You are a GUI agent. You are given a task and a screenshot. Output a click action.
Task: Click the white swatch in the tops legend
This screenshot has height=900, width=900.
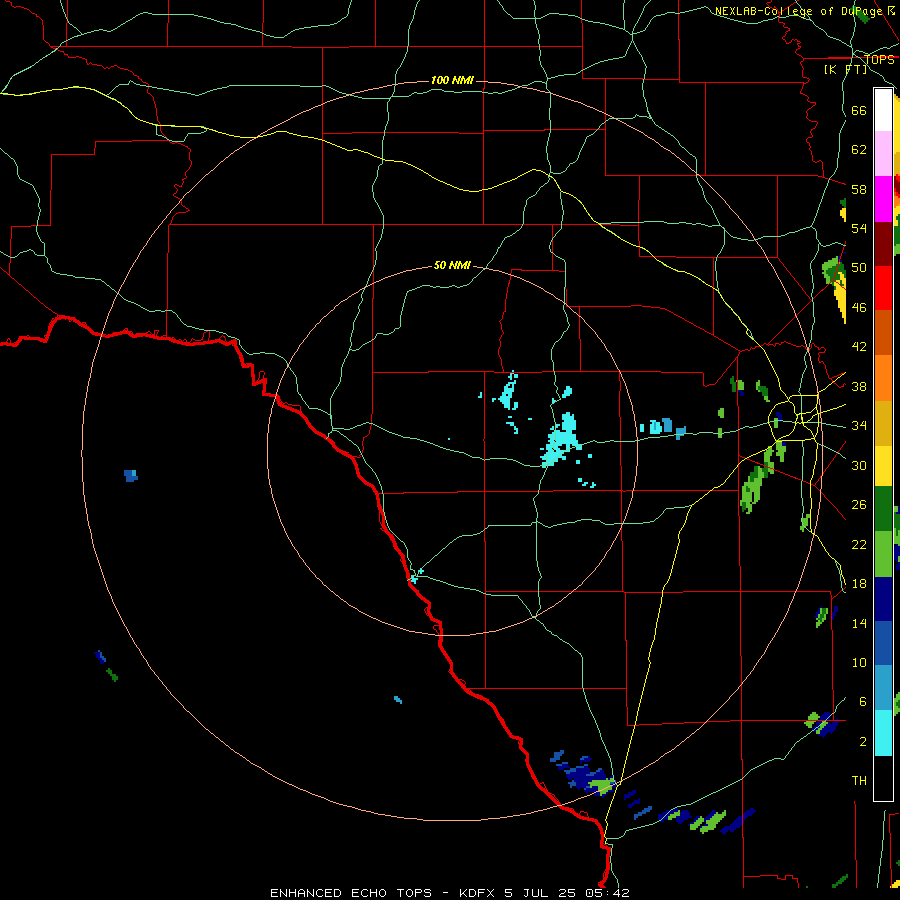click(883, 110)
